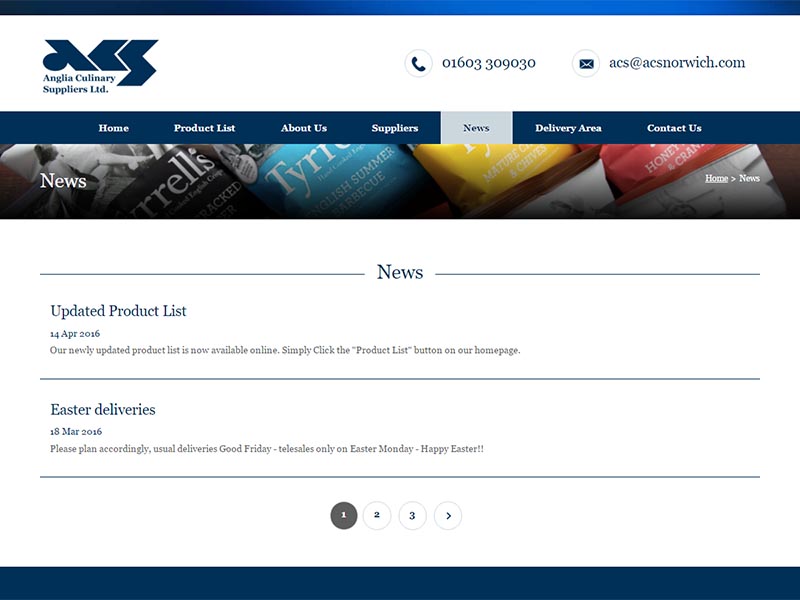The image size is (800, 600).
Task: Select pagination page 1
Action: click(x=344, y=516)
